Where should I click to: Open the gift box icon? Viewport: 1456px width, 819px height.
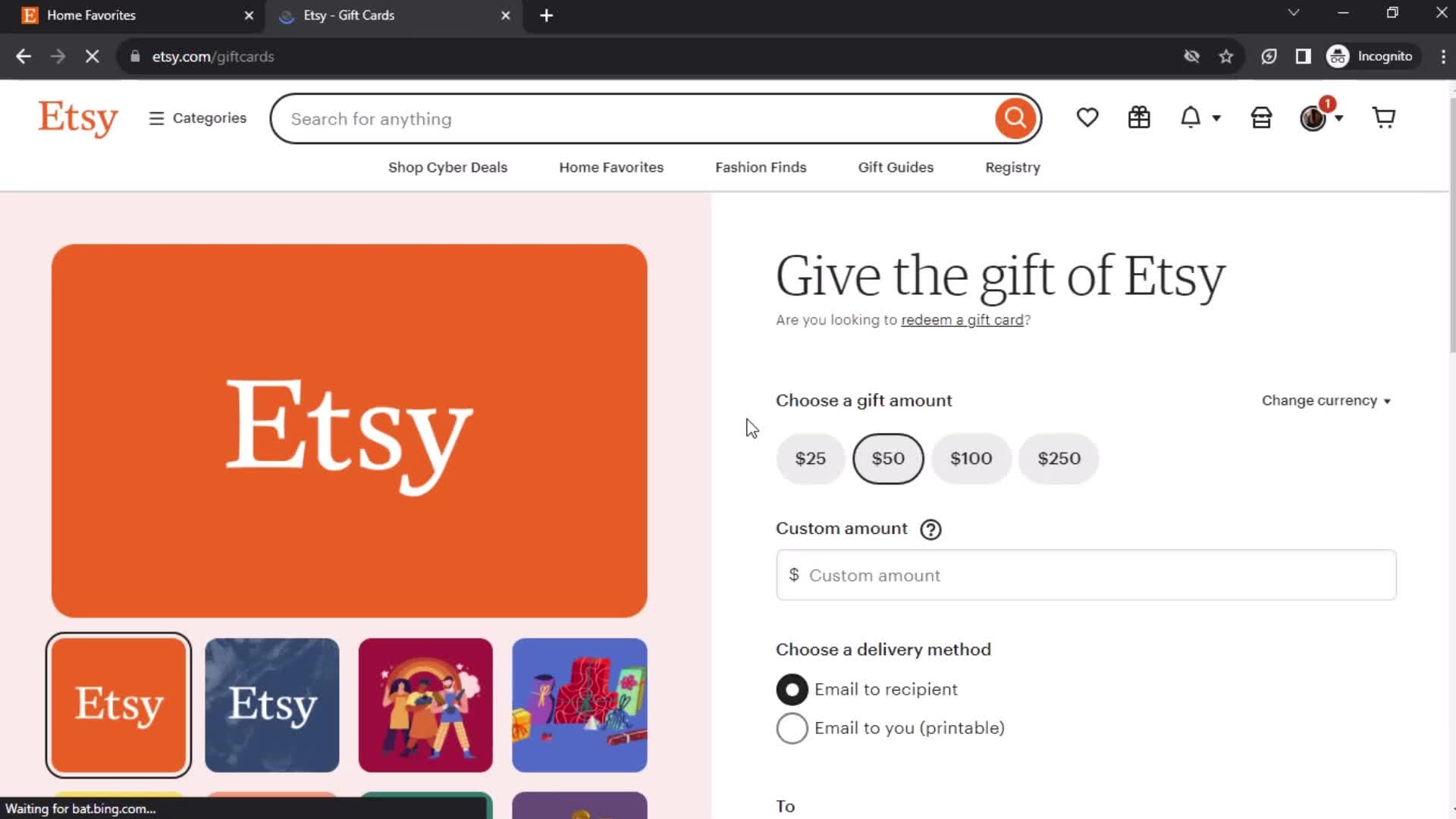click(x=1140, y=118)
